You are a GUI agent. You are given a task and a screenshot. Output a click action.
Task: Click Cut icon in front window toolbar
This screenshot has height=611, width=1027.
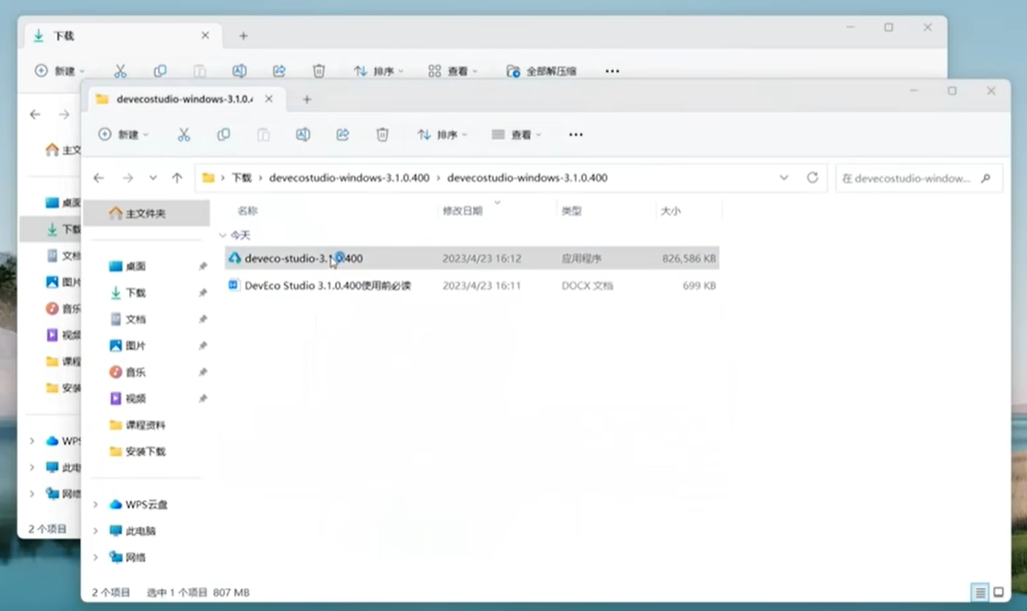click(183, 134)
